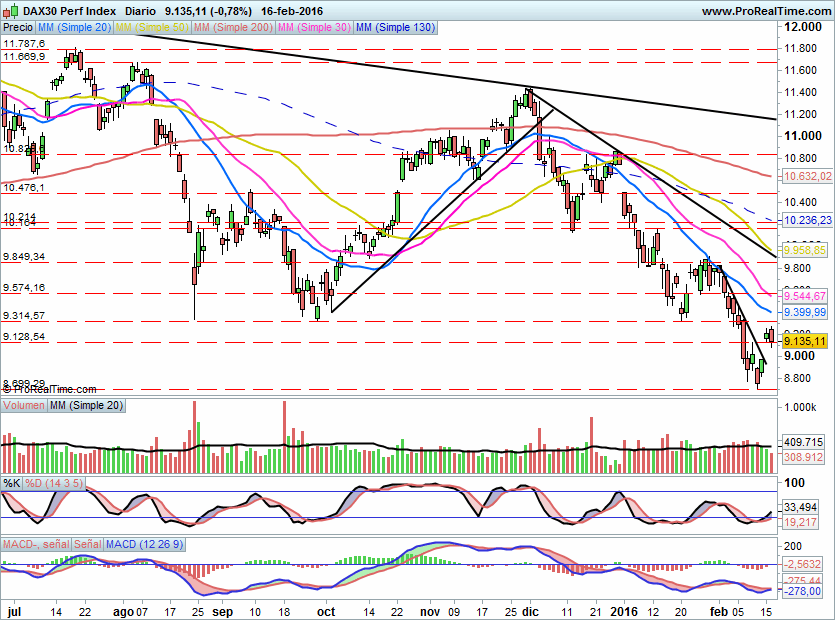Select the yellow 9.135,11 current price tag

tap(804, 341)
